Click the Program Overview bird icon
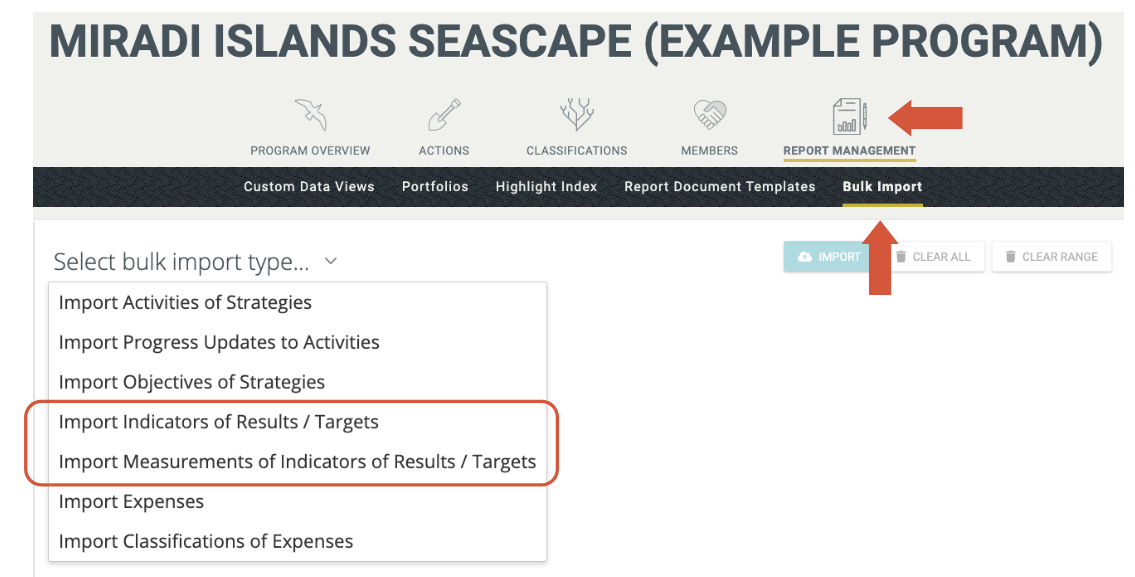This screenshot has width=1135, height=577. (310, 116)
